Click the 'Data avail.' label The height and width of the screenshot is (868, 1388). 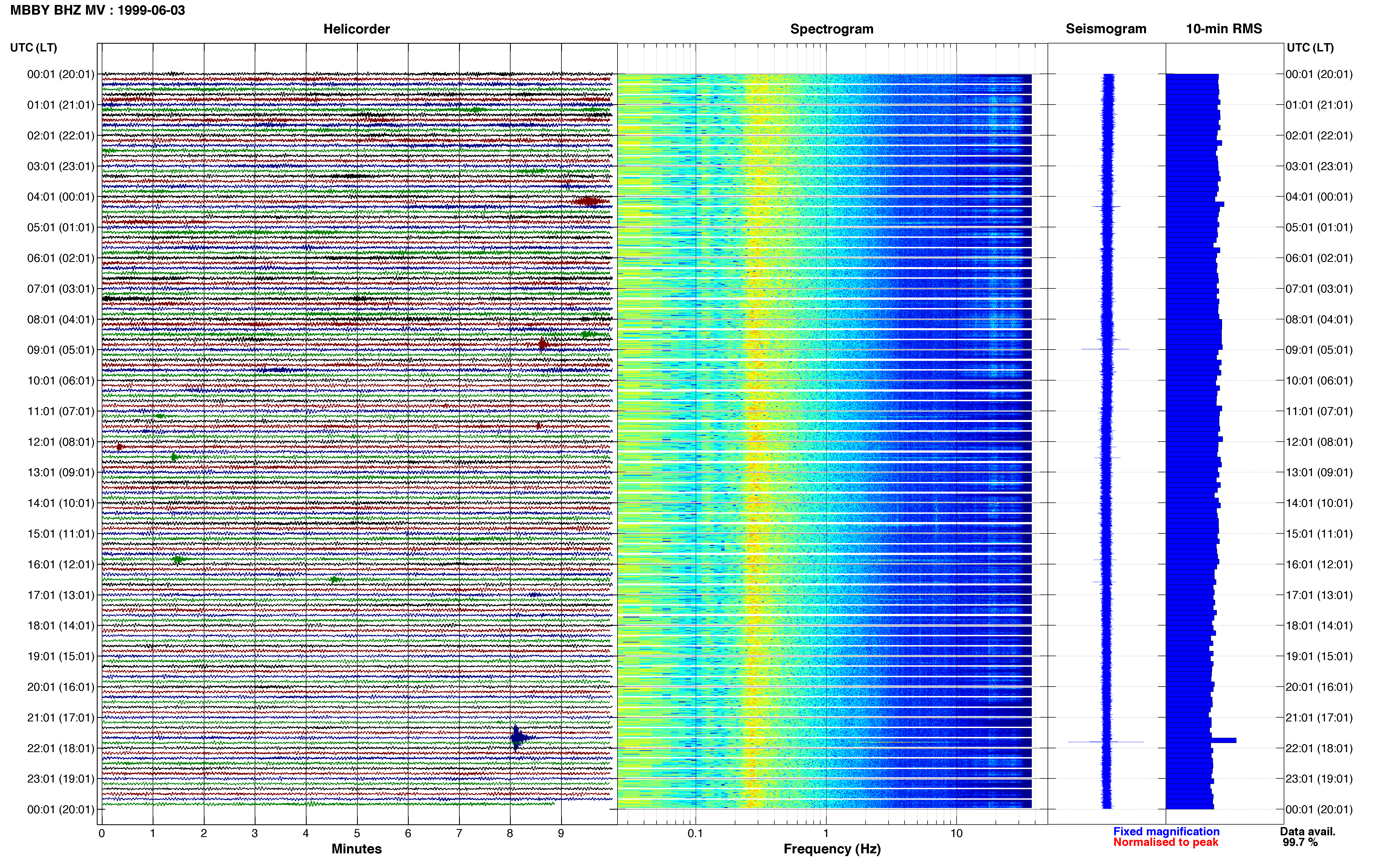1308,831
